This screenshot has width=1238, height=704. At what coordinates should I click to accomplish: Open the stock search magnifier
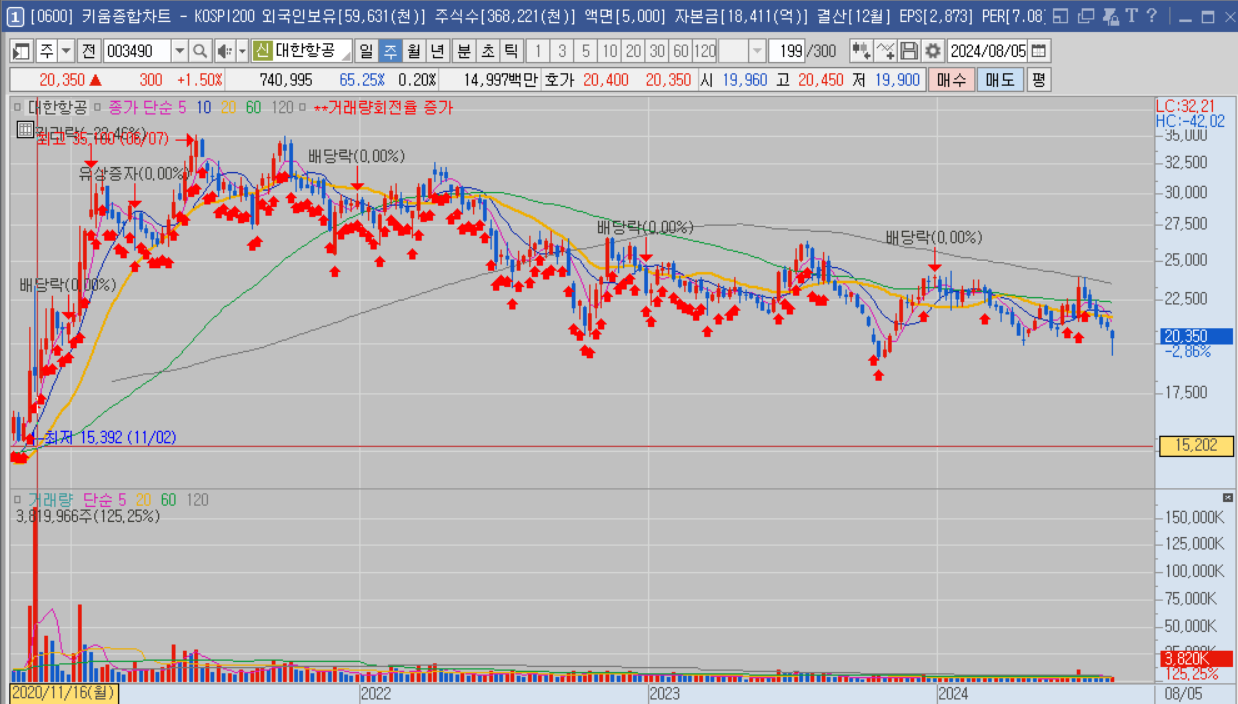(x=199, y=52)
